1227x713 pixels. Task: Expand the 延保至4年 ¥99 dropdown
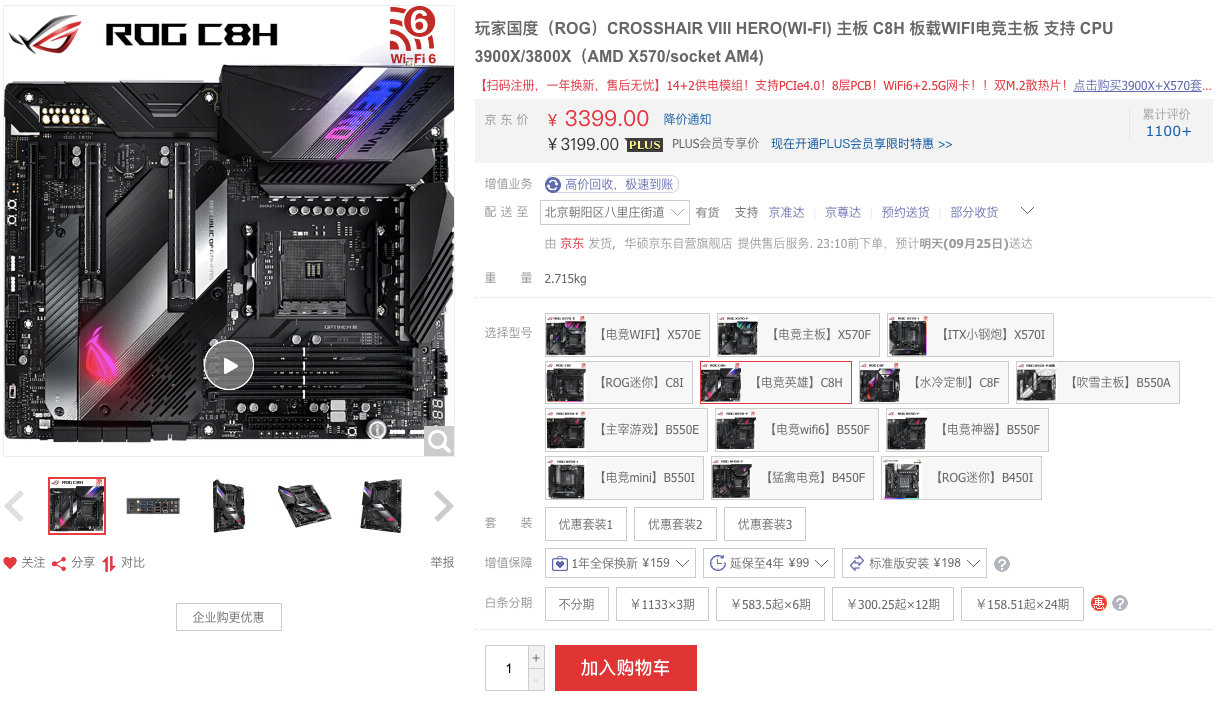coord(769,563)
